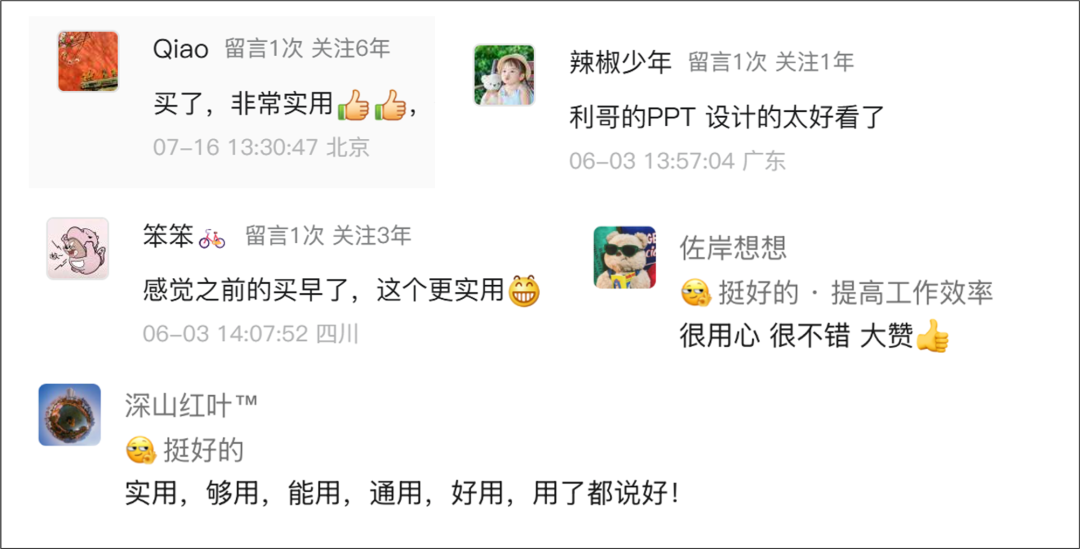The height and width of the screenshot is (549, 1080).
Task: Click the smirk emoji before 挺好的 · 提高工作效率
Action: [696, 293]
